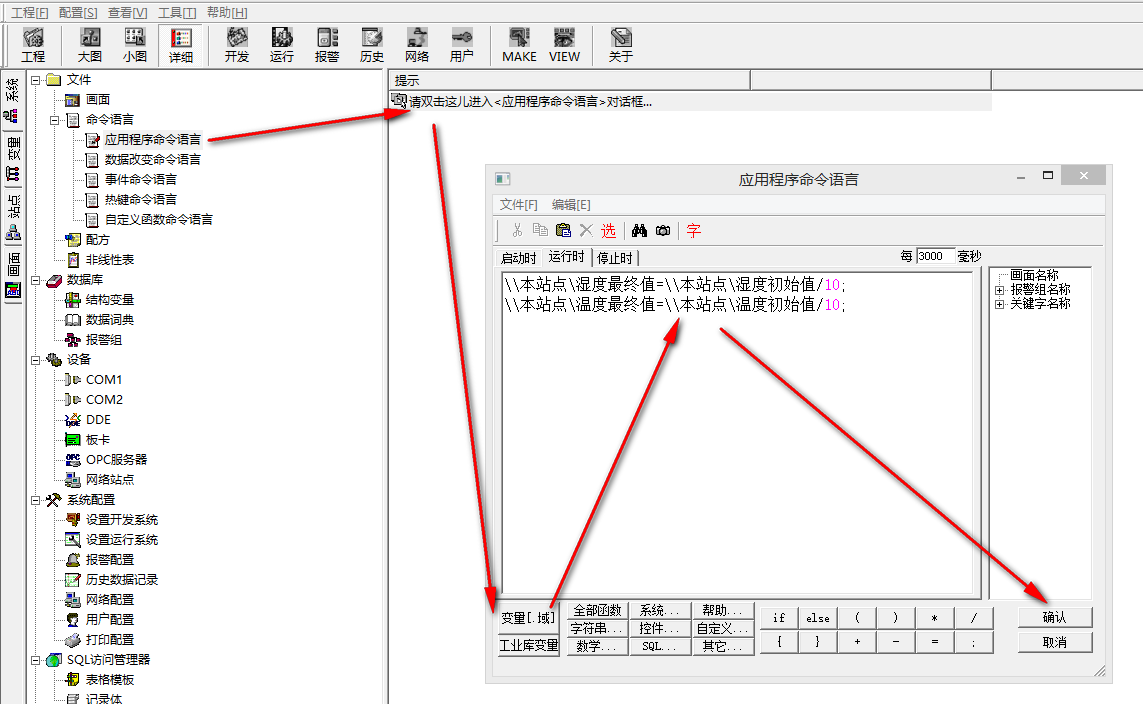Open the 工具[T] menu
The width and height of the screenshot is (1143, 704).
click(x=177, y=12)
